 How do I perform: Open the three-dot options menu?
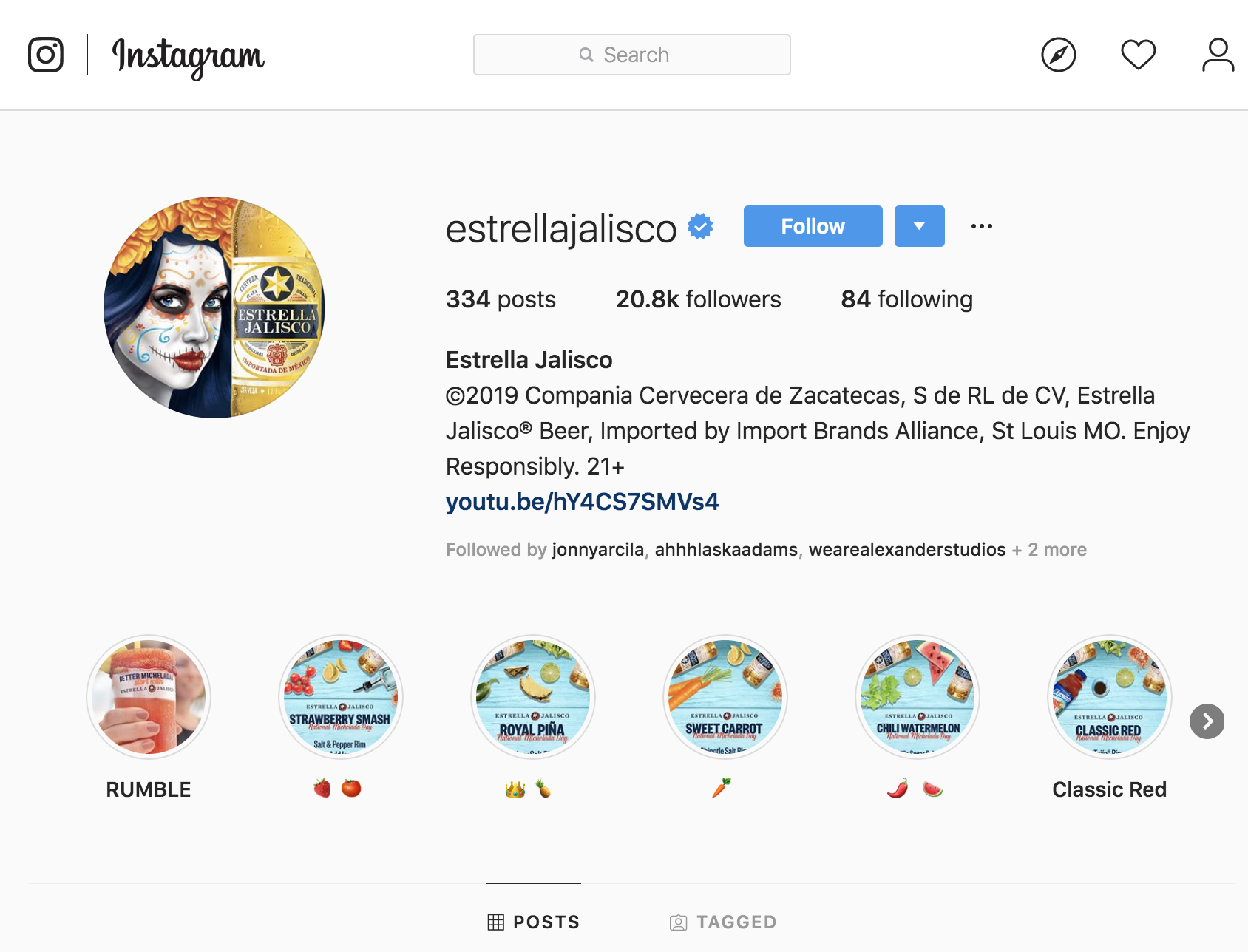point(981,226)
